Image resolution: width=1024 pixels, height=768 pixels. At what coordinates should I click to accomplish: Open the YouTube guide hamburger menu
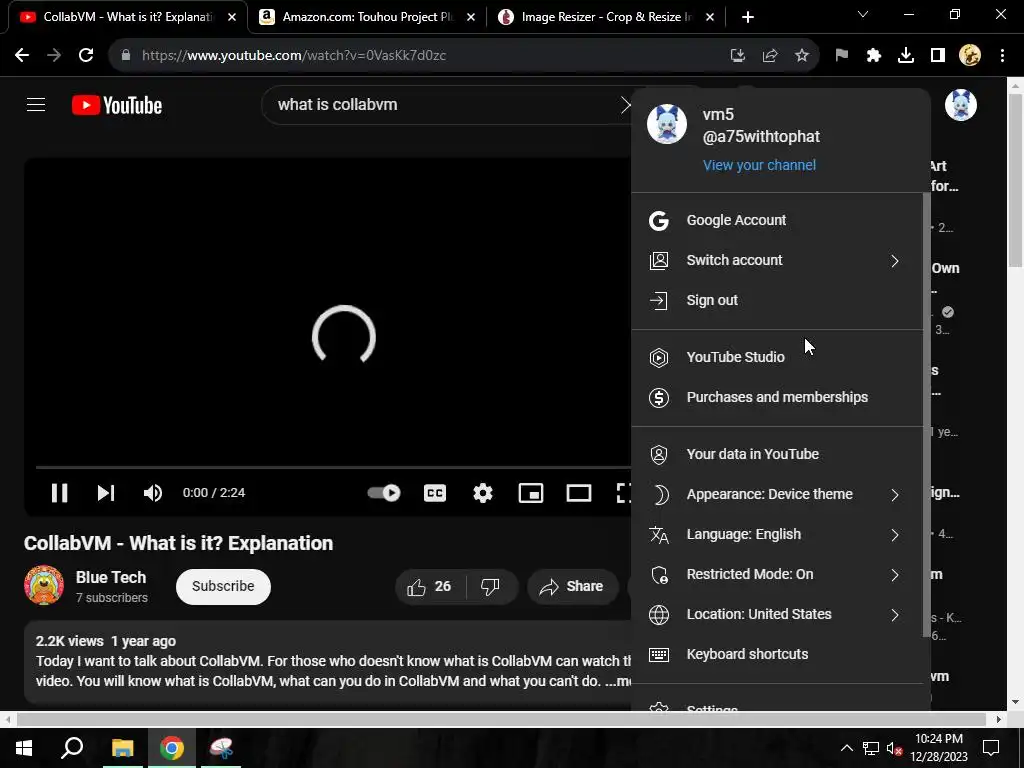pos(36,104)
